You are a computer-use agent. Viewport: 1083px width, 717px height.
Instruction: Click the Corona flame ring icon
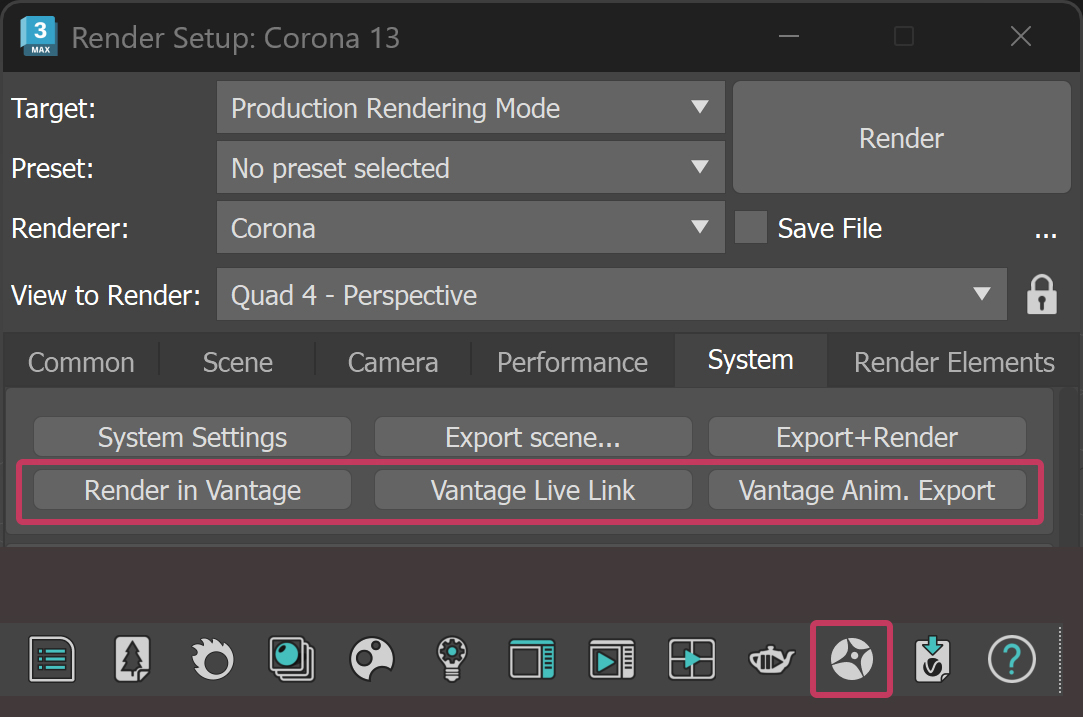point(212,659)
